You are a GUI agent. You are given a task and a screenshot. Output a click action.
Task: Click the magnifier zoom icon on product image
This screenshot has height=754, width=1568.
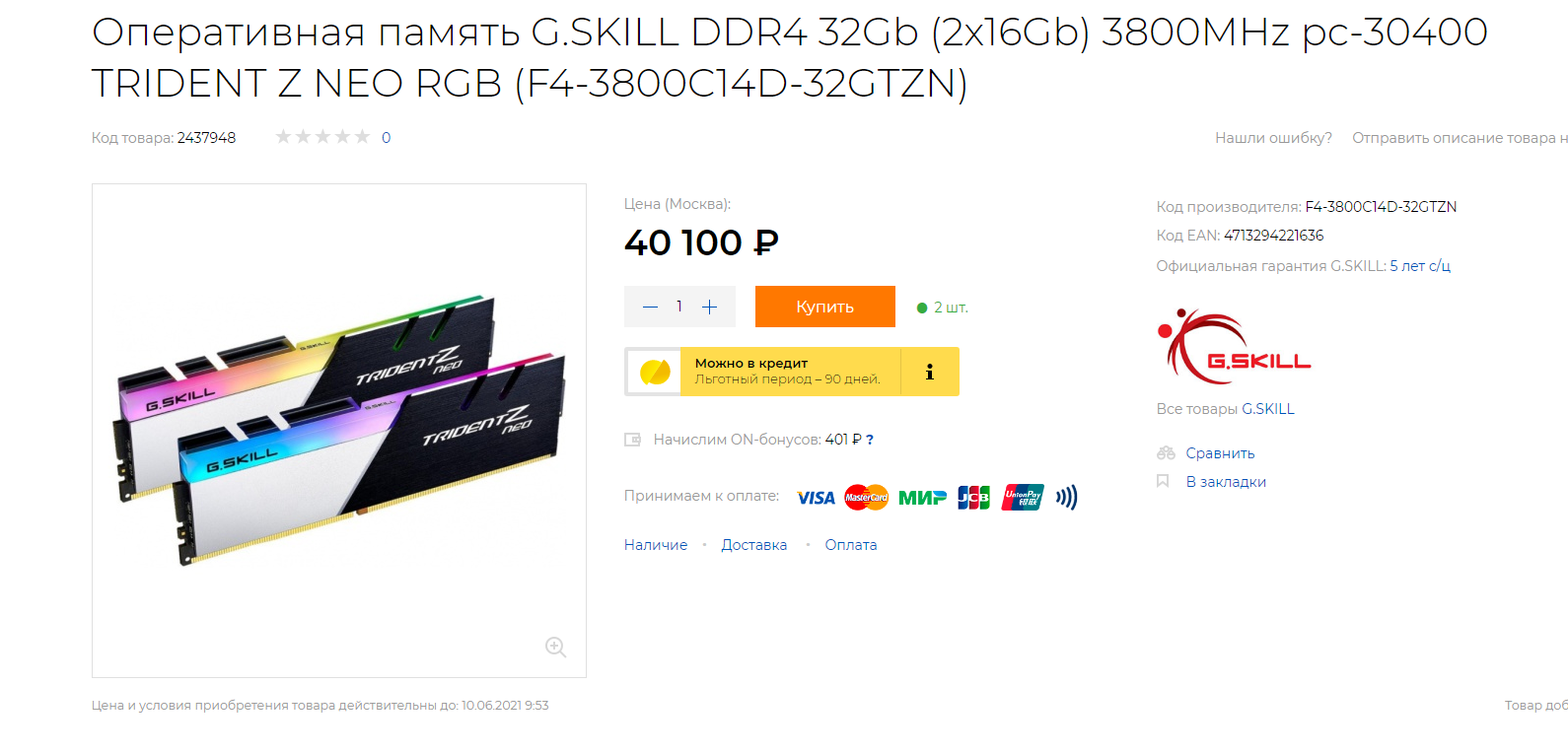point(555,647)
